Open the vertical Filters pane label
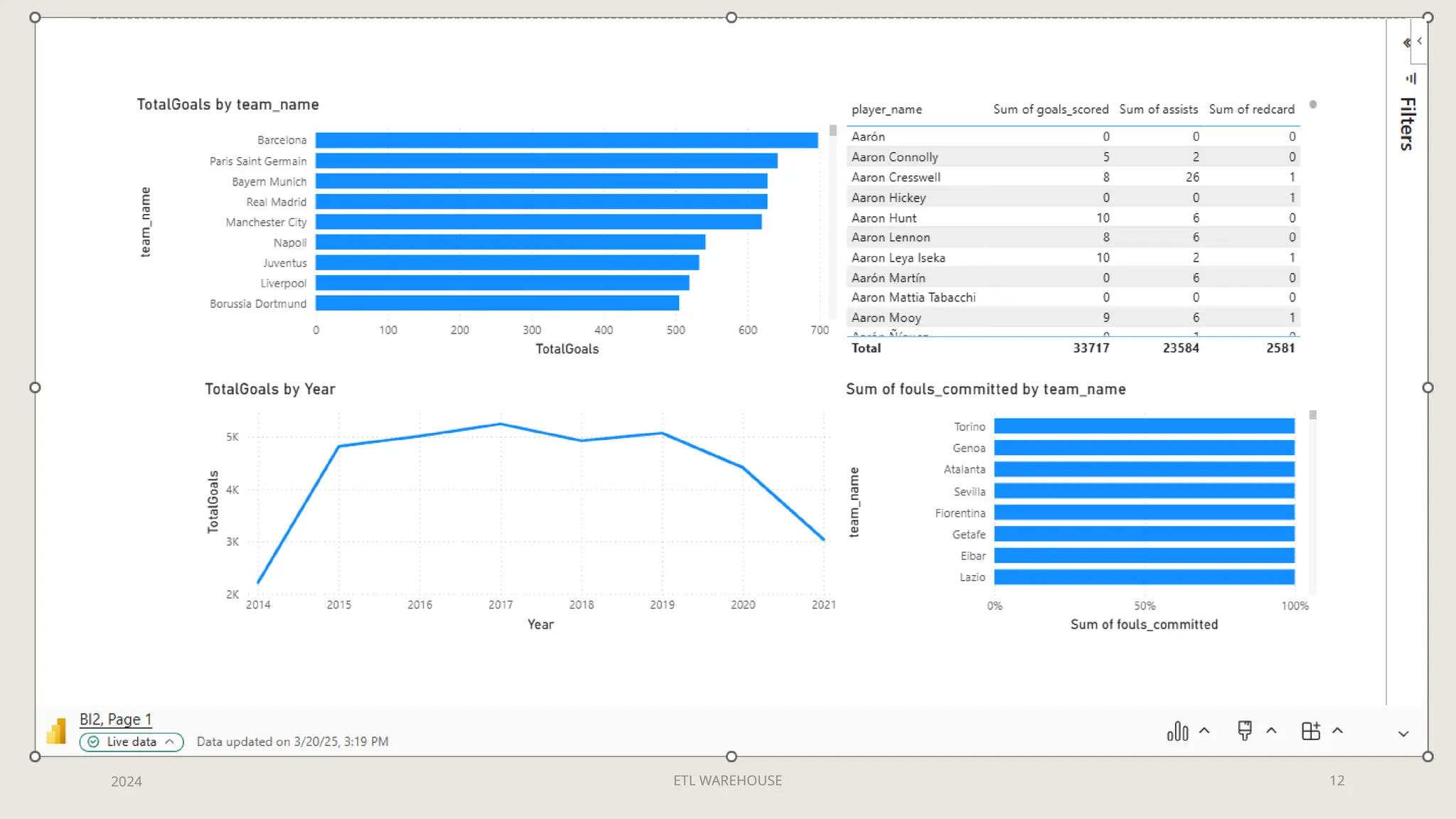 coord(1407,124)
